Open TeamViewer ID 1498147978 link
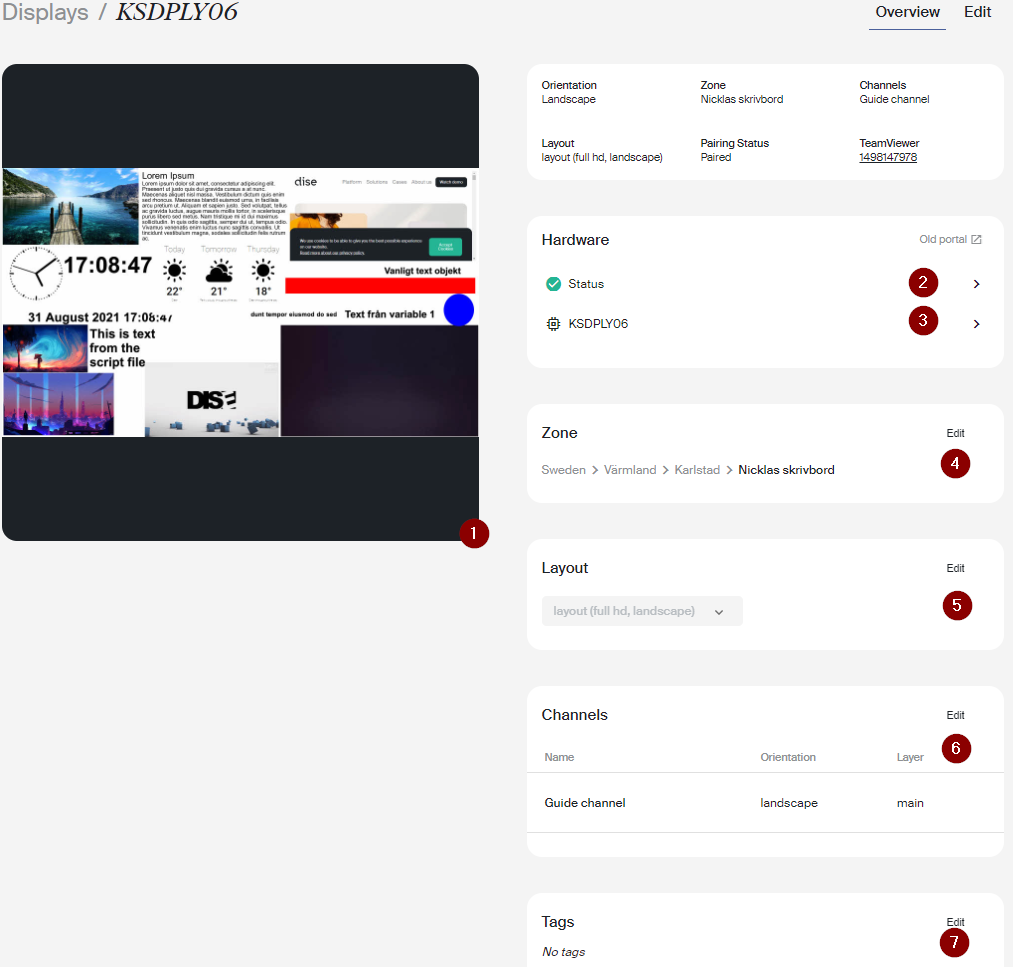Image resolution: width=1013 pixels, height=967 pixels. (888, 157)
